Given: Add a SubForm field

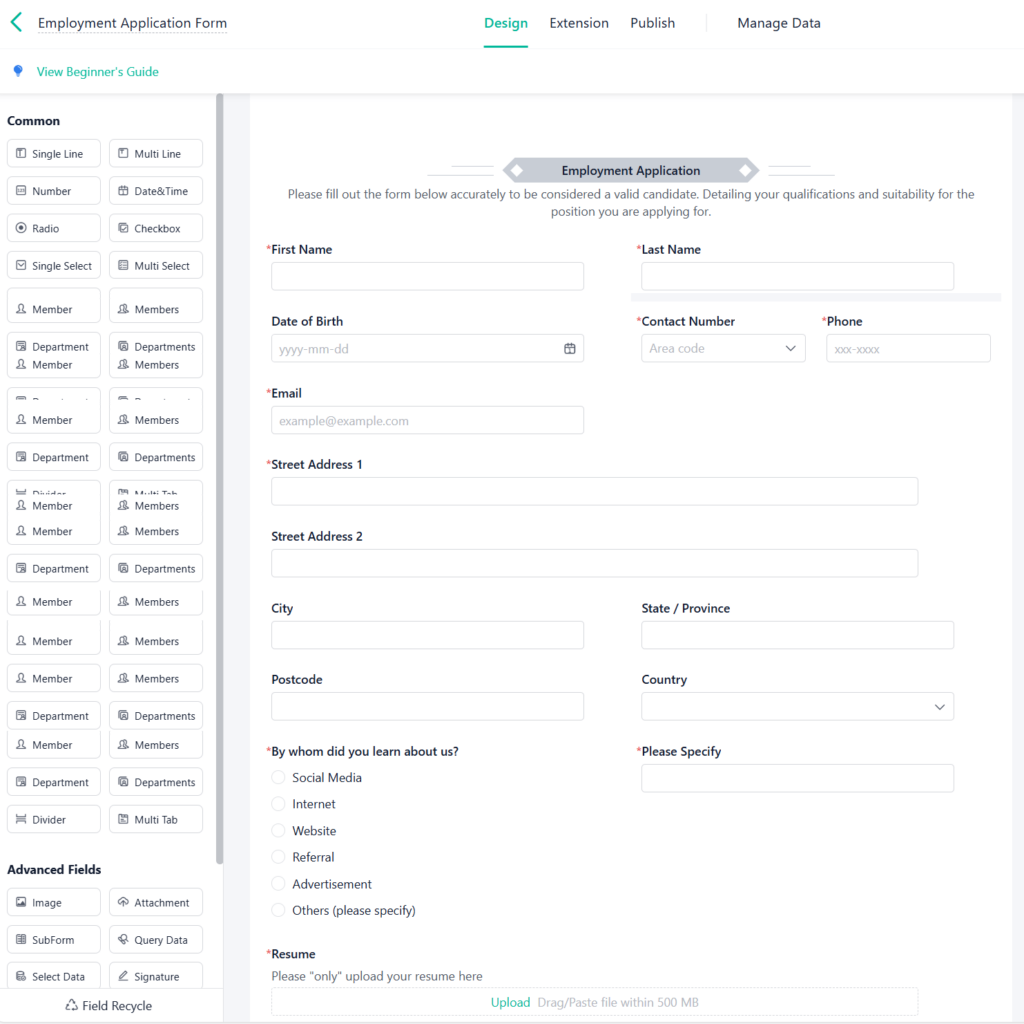Looking at the screenshot, I should [54, 940].
